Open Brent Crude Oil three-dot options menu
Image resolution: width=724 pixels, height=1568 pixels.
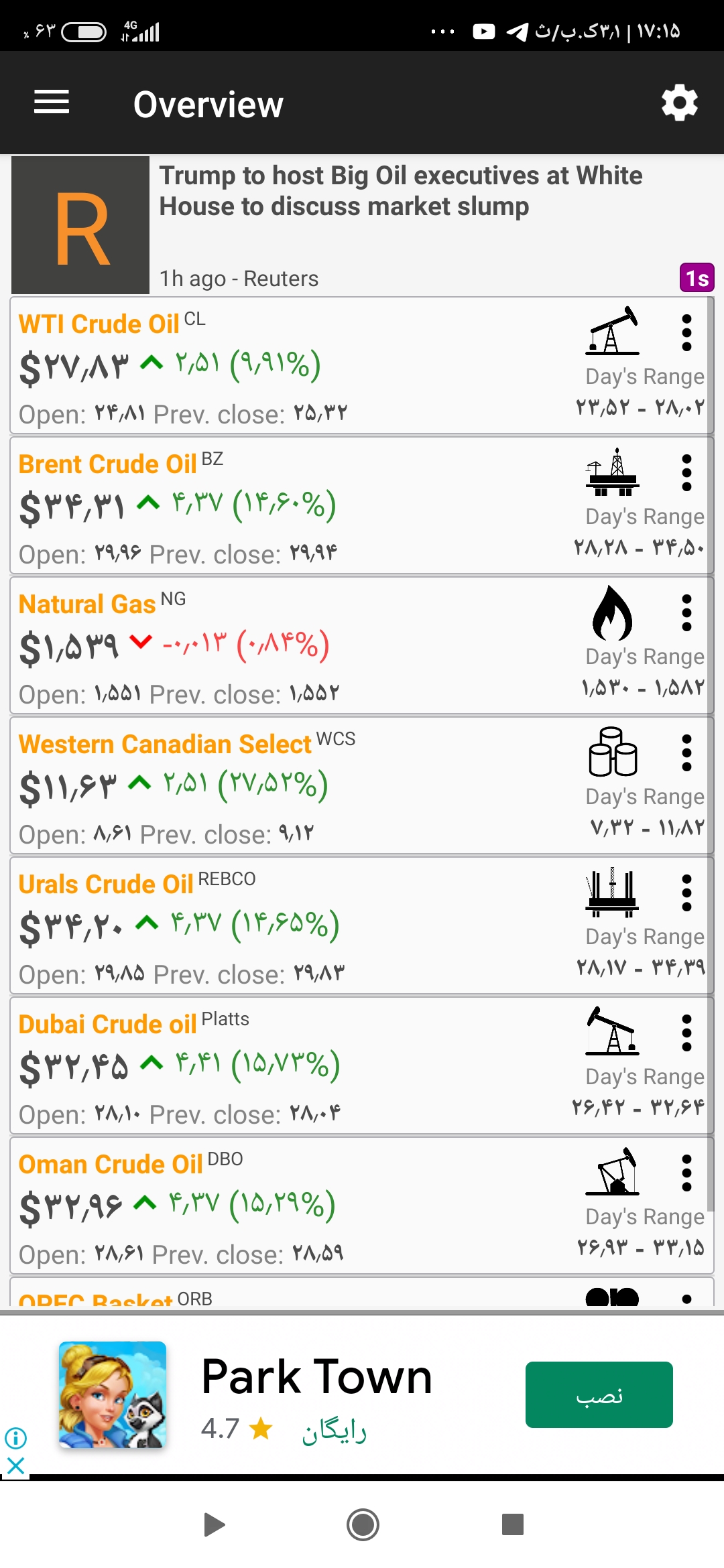[x=686, y=473]
